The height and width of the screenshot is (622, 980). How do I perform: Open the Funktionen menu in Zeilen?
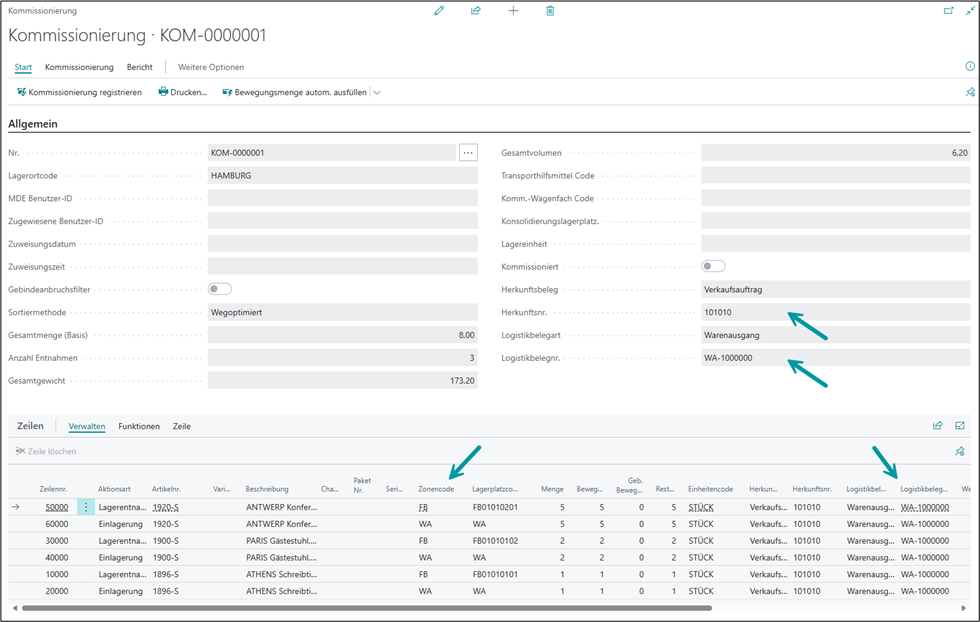click(139, 426)
